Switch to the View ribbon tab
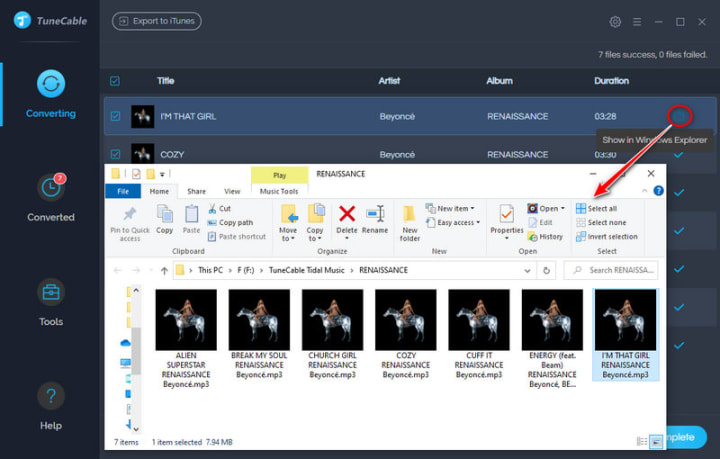Screen dimensions: 720x459 [x=232, y=191]
